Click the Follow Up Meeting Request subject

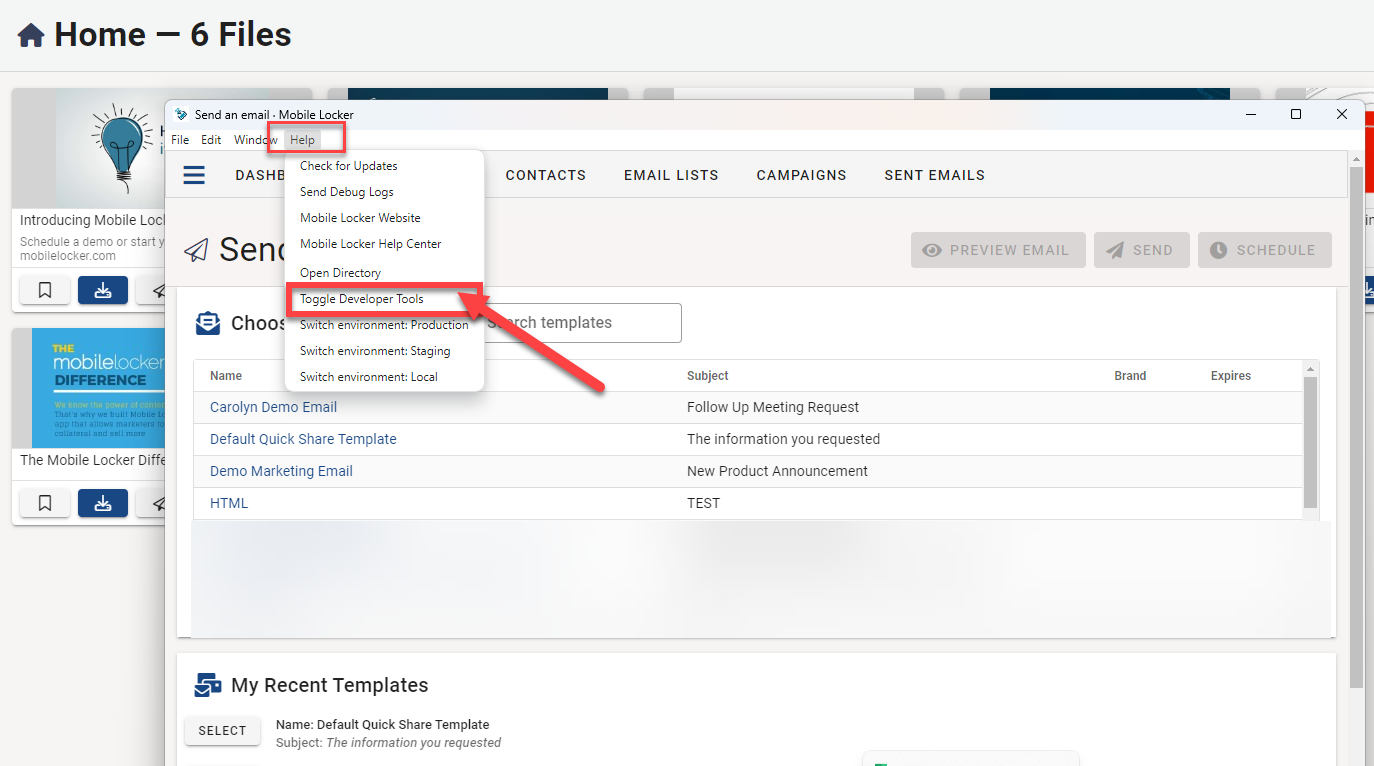[x=773, y=407]
